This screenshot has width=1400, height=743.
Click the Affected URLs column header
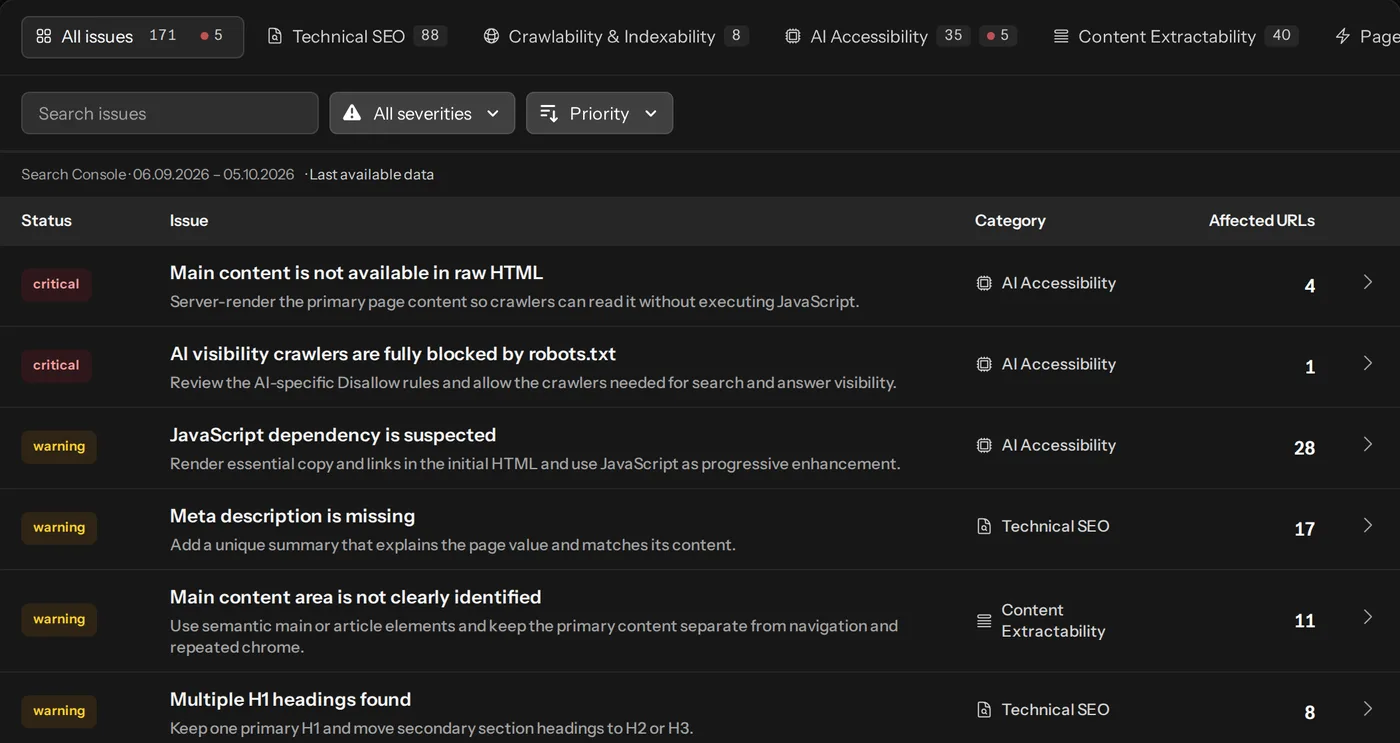[x=1262, y=220]
